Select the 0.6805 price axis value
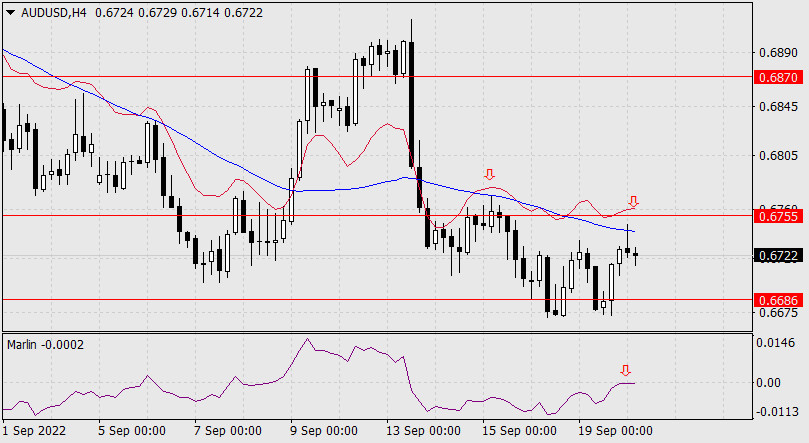This screenshot has width=809, height=443. [779, 155]
